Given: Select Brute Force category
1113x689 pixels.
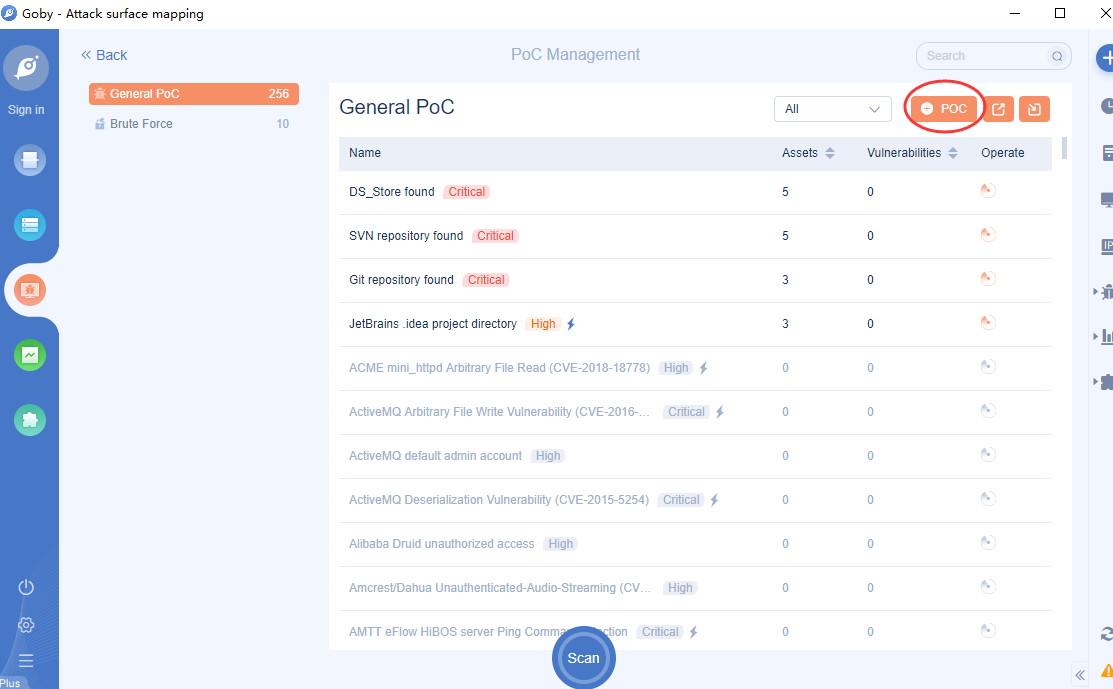Looking at the screenshot, I should pyautogui.click(x=194, y=123).
